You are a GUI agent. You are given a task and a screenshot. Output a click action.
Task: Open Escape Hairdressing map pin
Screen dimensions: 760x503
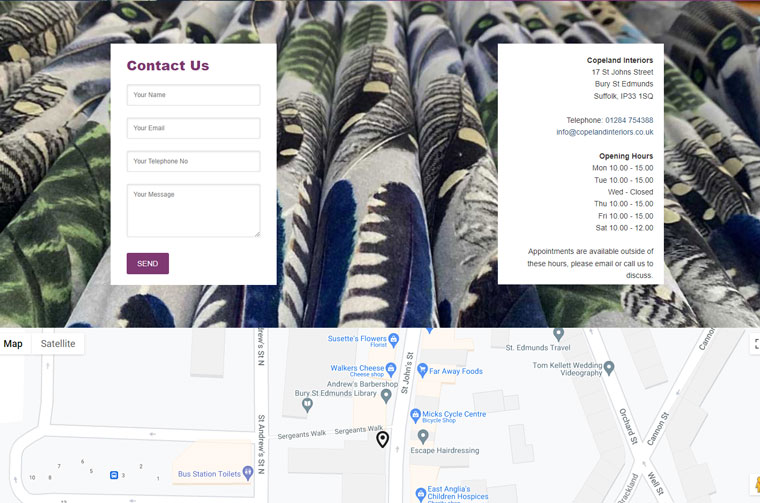click(423, 436)
